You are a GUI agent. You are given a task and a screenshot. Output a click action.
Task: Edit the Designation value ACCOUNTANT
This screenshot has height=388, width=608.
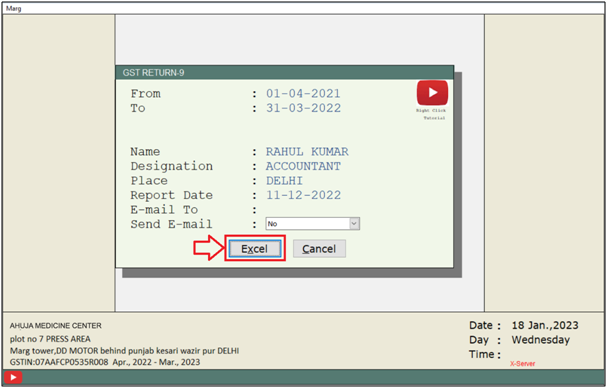(303, 166)
